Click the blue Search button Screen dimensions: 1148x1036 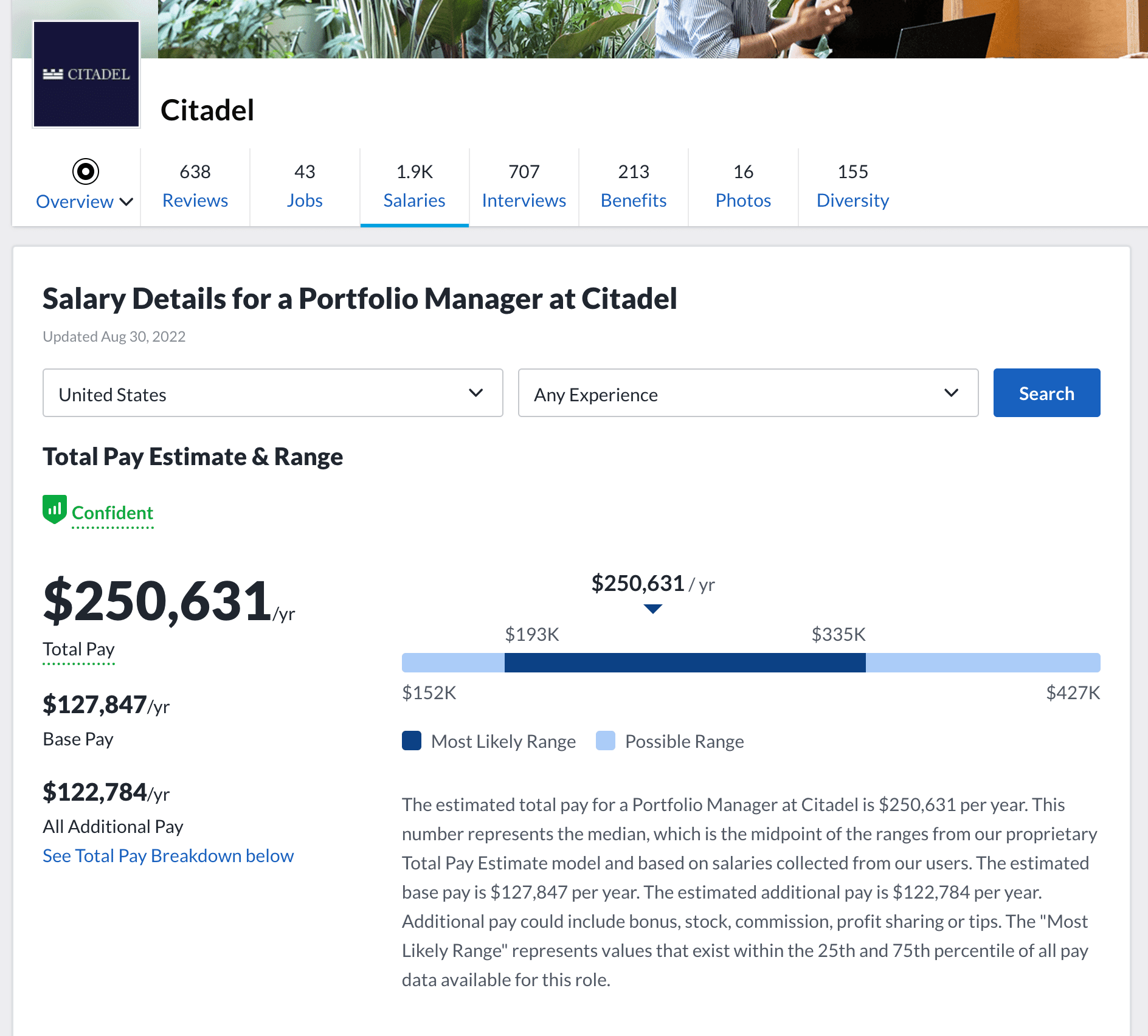[1046, 393]
